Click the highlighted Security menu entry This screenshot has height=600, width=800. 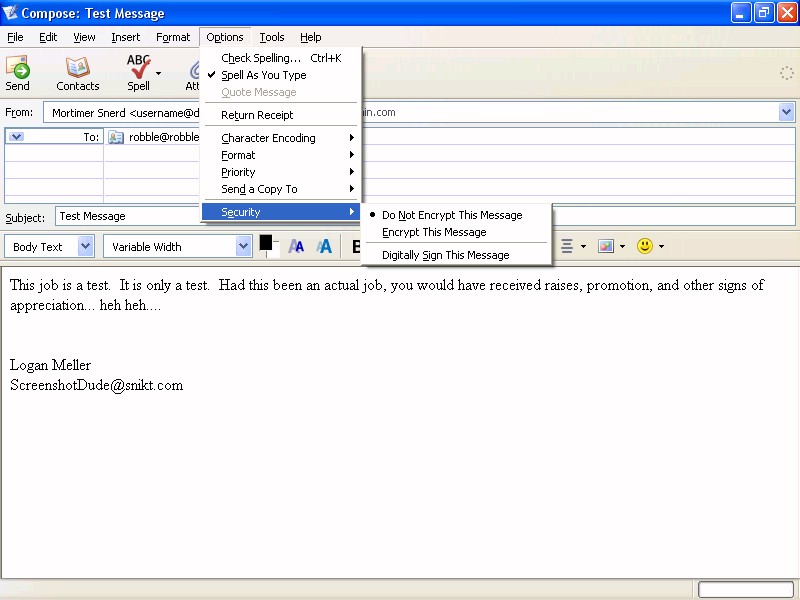point(281,212)
